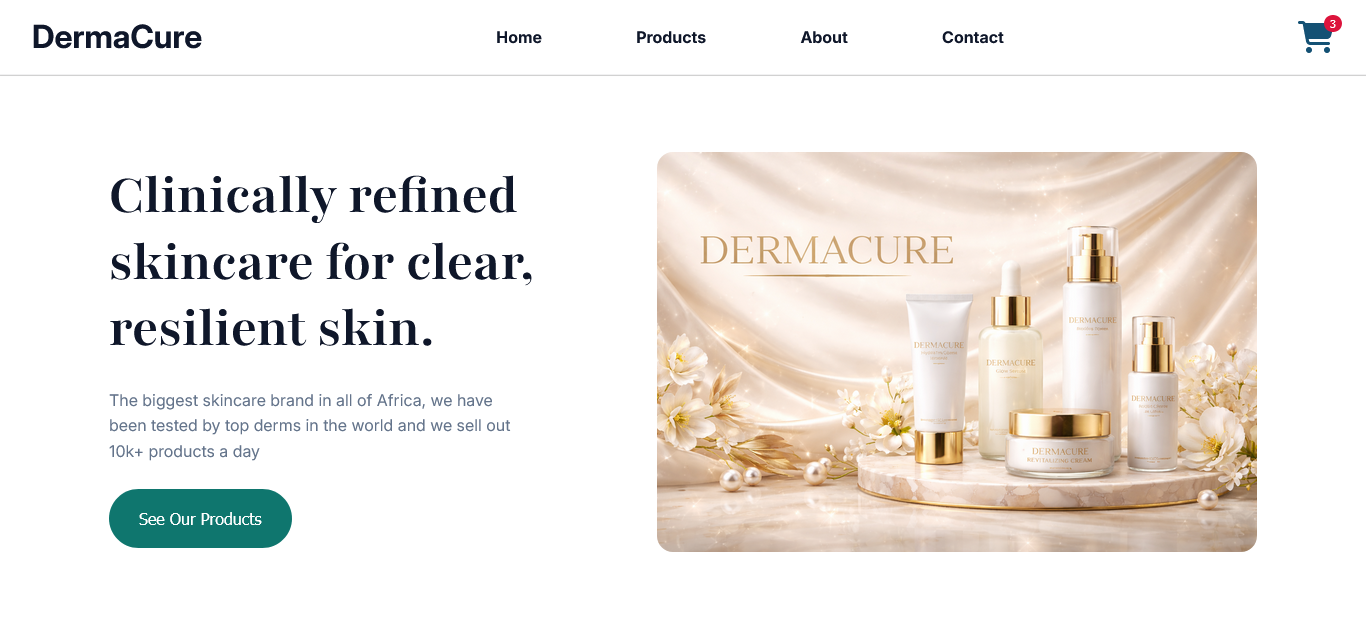This screenshot has width=1366, height=635.
Task: Click the See Our Products button
Action: [200, 518]
